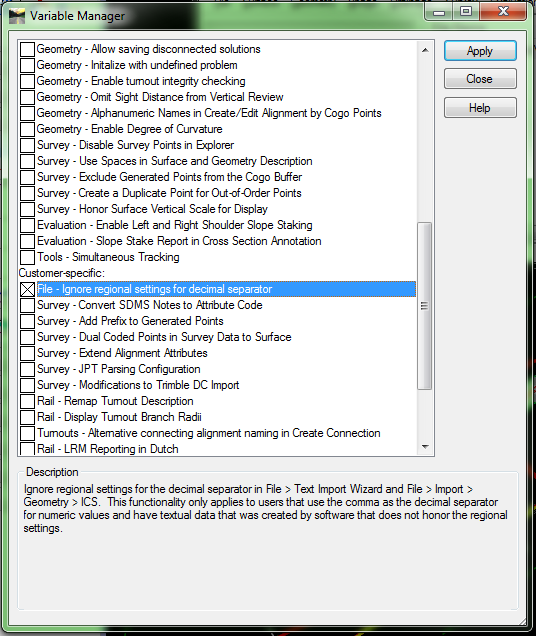Open Help for Variable Manager
Screen dimensions: 536x636
click(x=480, y=107)
